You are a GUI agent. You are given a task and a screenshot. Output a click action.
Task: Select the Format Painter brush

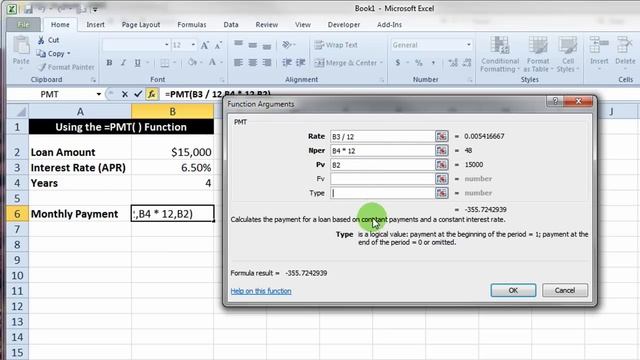click(x=41, y=67)
